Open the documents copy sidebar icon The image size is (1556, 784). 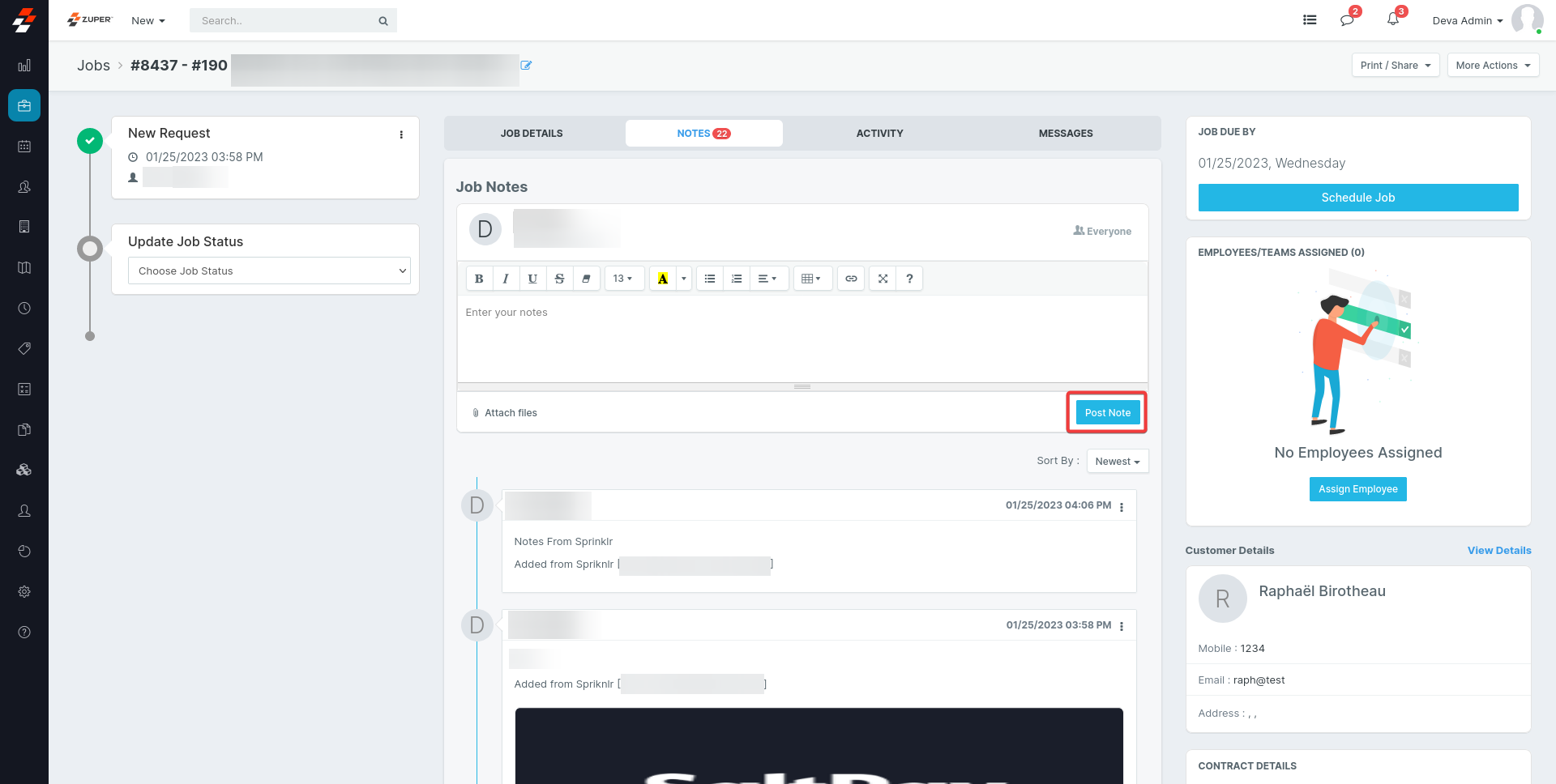point(24,430)
